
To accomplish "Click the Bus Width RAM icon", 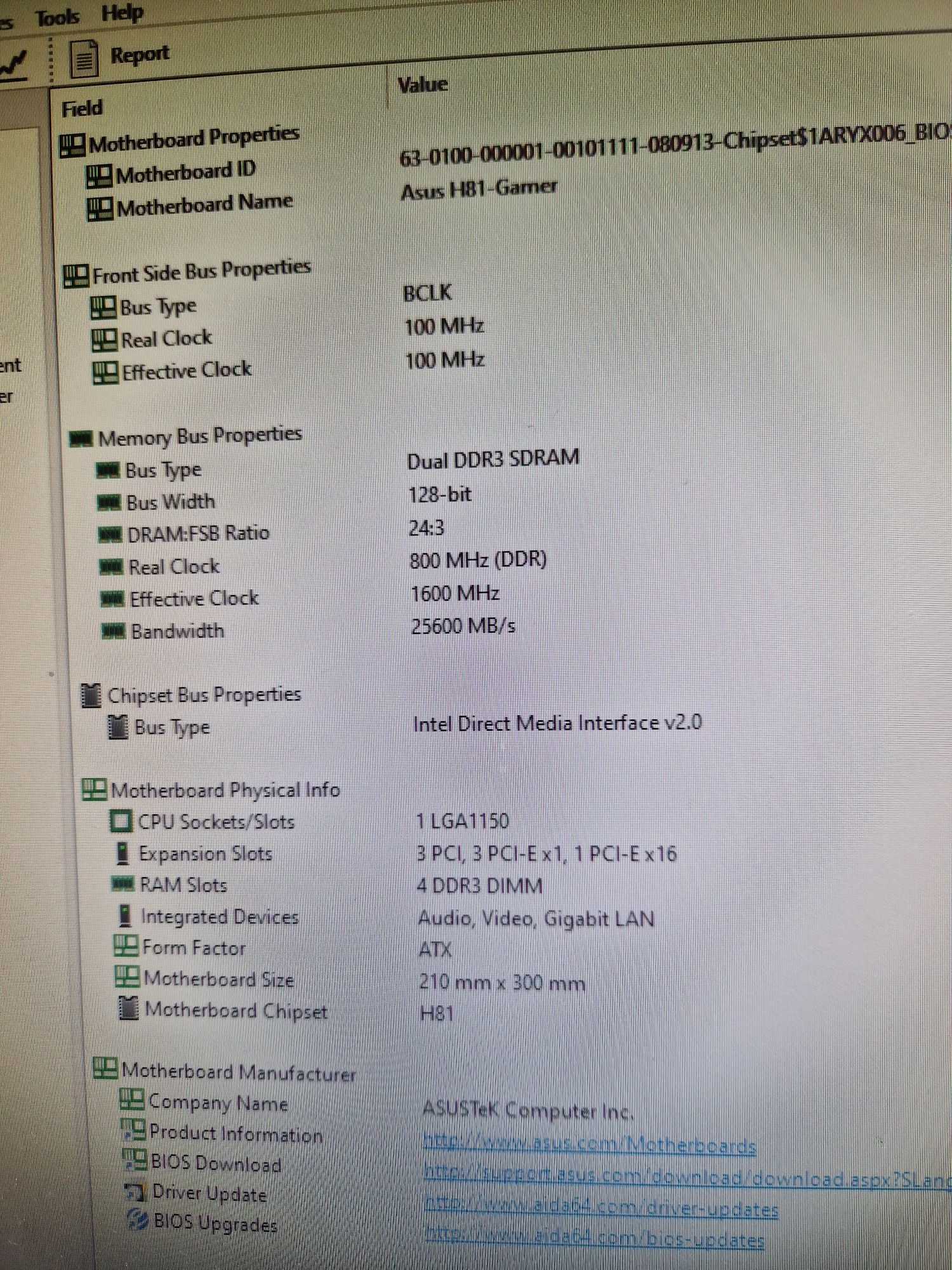I will [109, 503].
